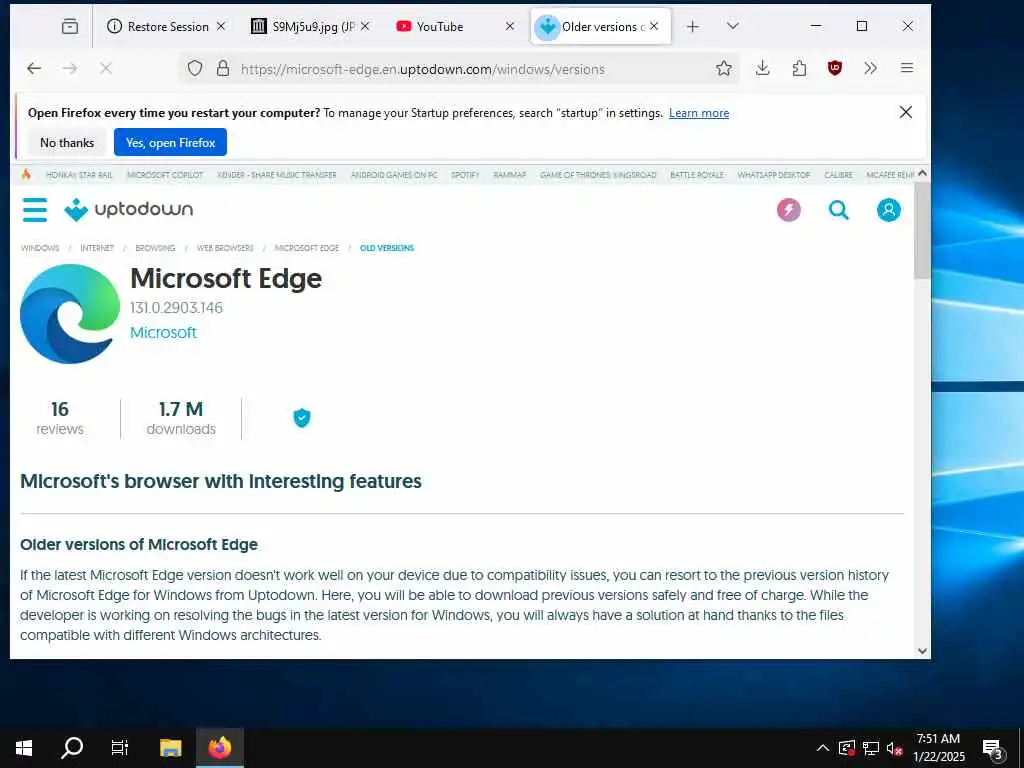Expand more tools overflow chevrons

coord(871,68)
